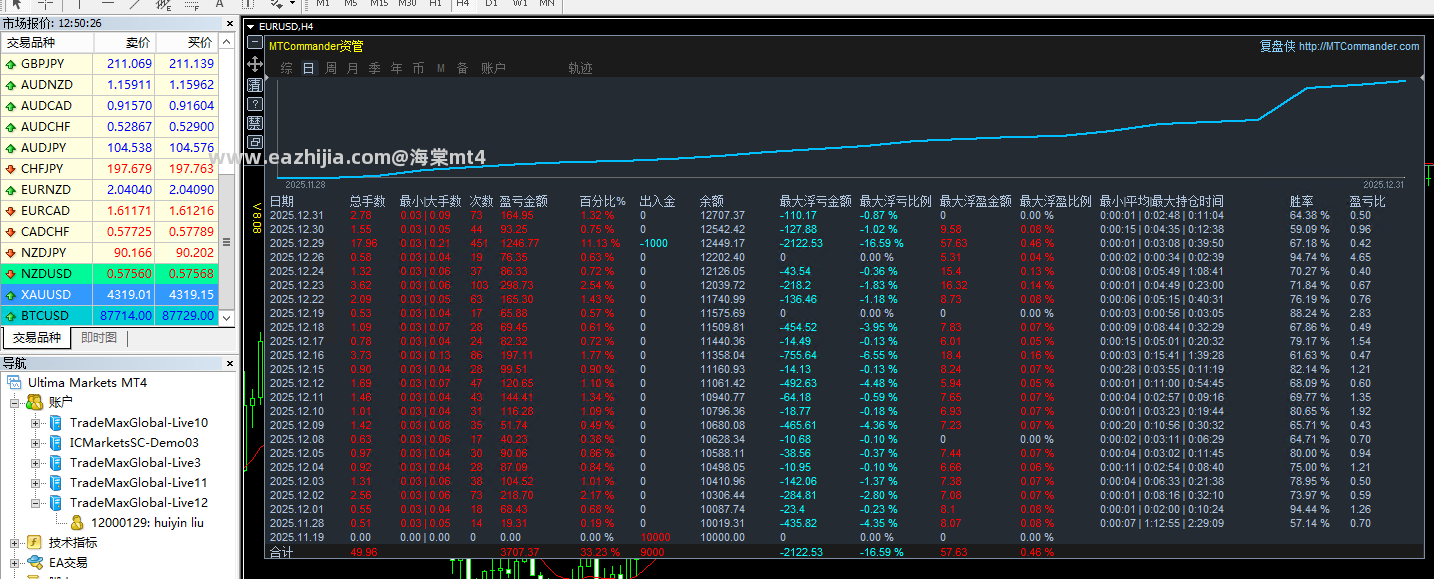This screenshot has height=579, width=1434.
Task: Select the MN timeframe button
Action: 547,4
